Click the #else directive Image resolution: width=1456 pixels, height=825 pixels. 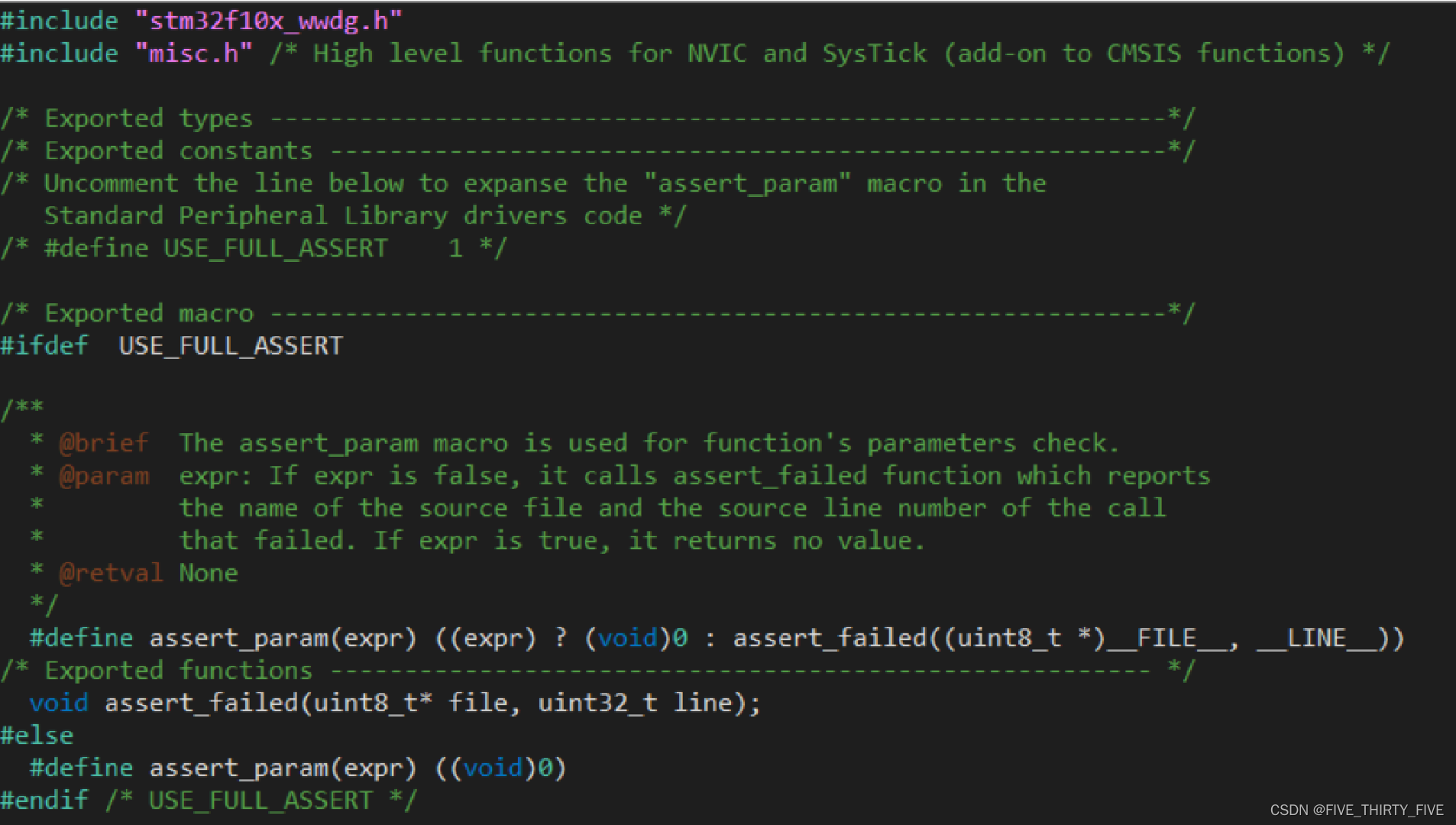37,736
